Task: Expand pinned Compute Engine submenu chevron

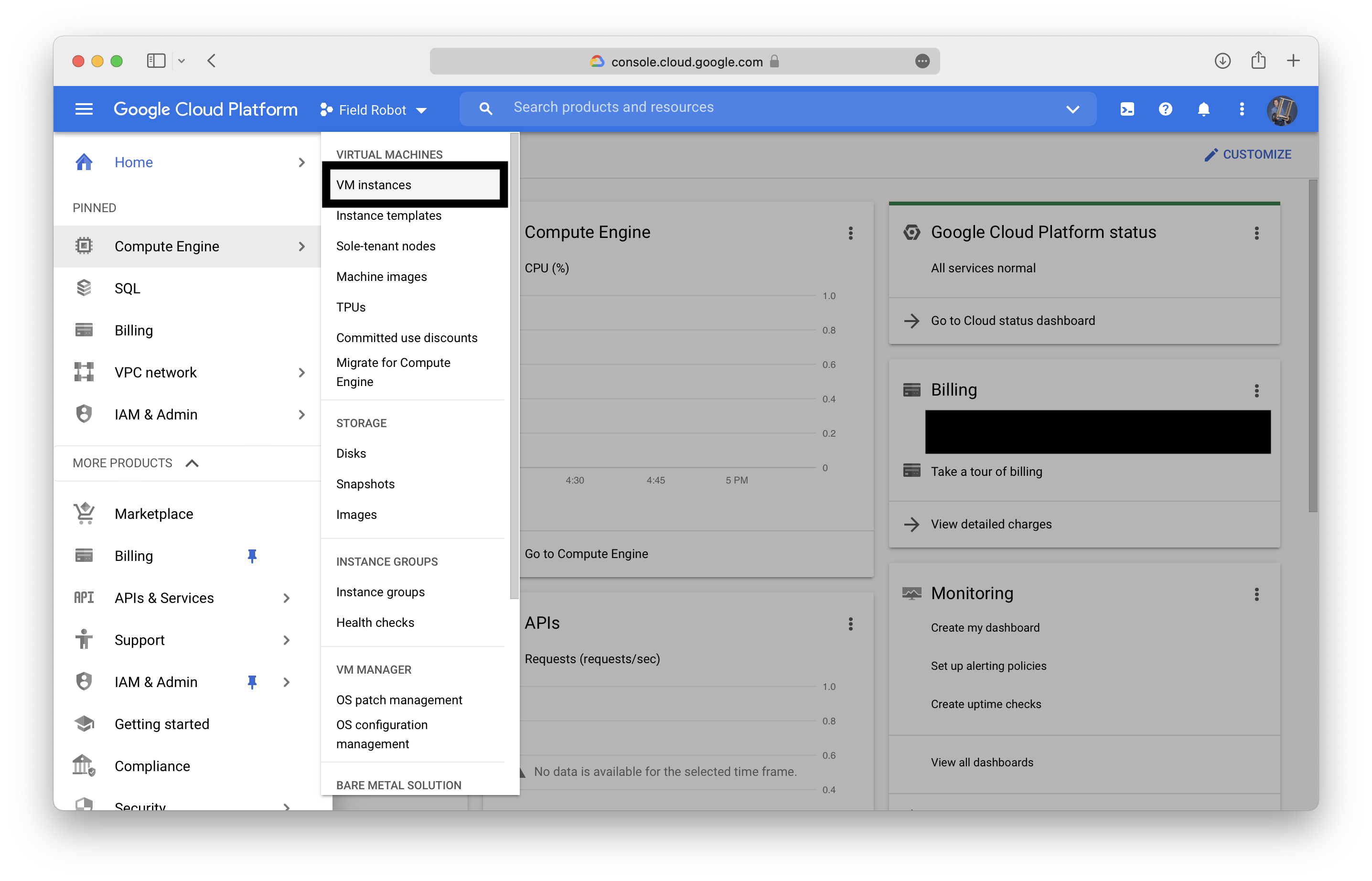Action: click(301, 247)
